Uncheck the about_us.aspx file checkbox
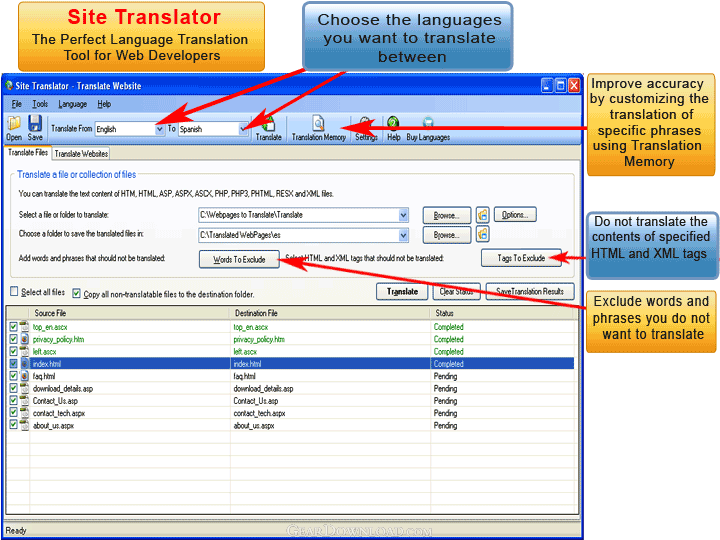 click(13, 425)
